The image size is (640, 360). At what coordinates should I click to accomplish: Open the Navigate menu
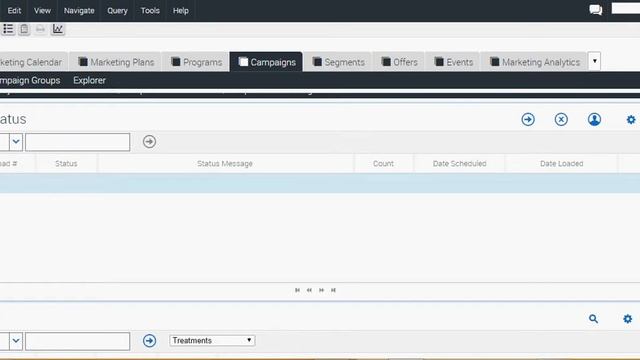point(79,11)
